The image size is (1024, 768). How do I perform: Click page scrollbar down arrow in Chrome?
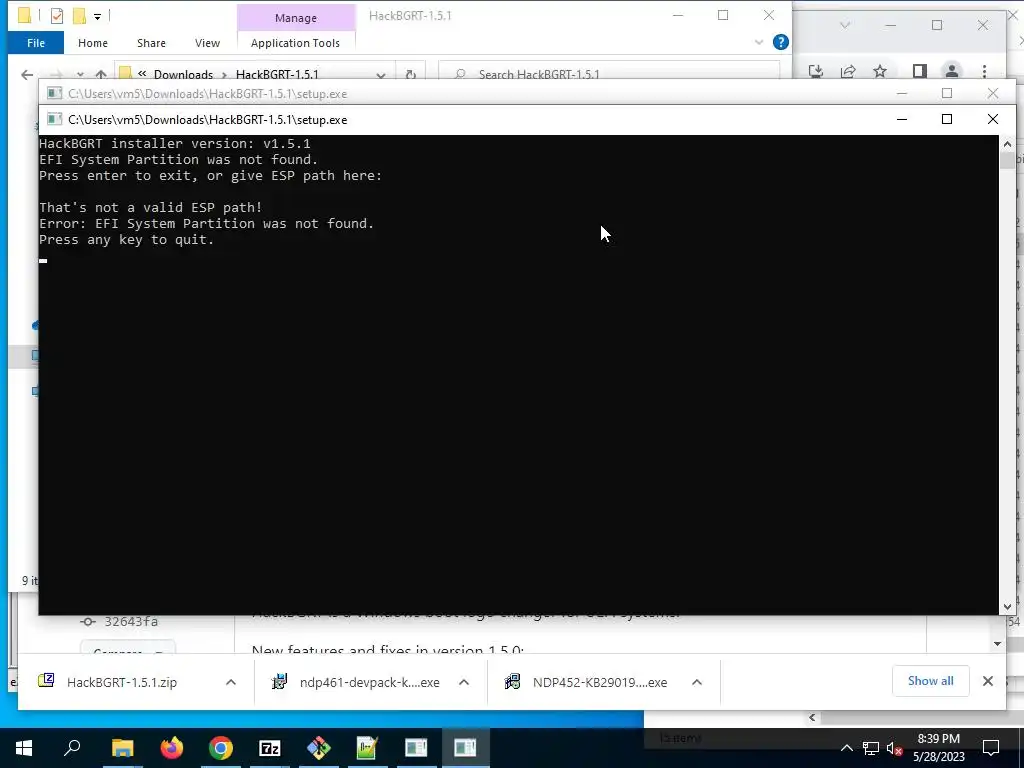tap(997, 644)
